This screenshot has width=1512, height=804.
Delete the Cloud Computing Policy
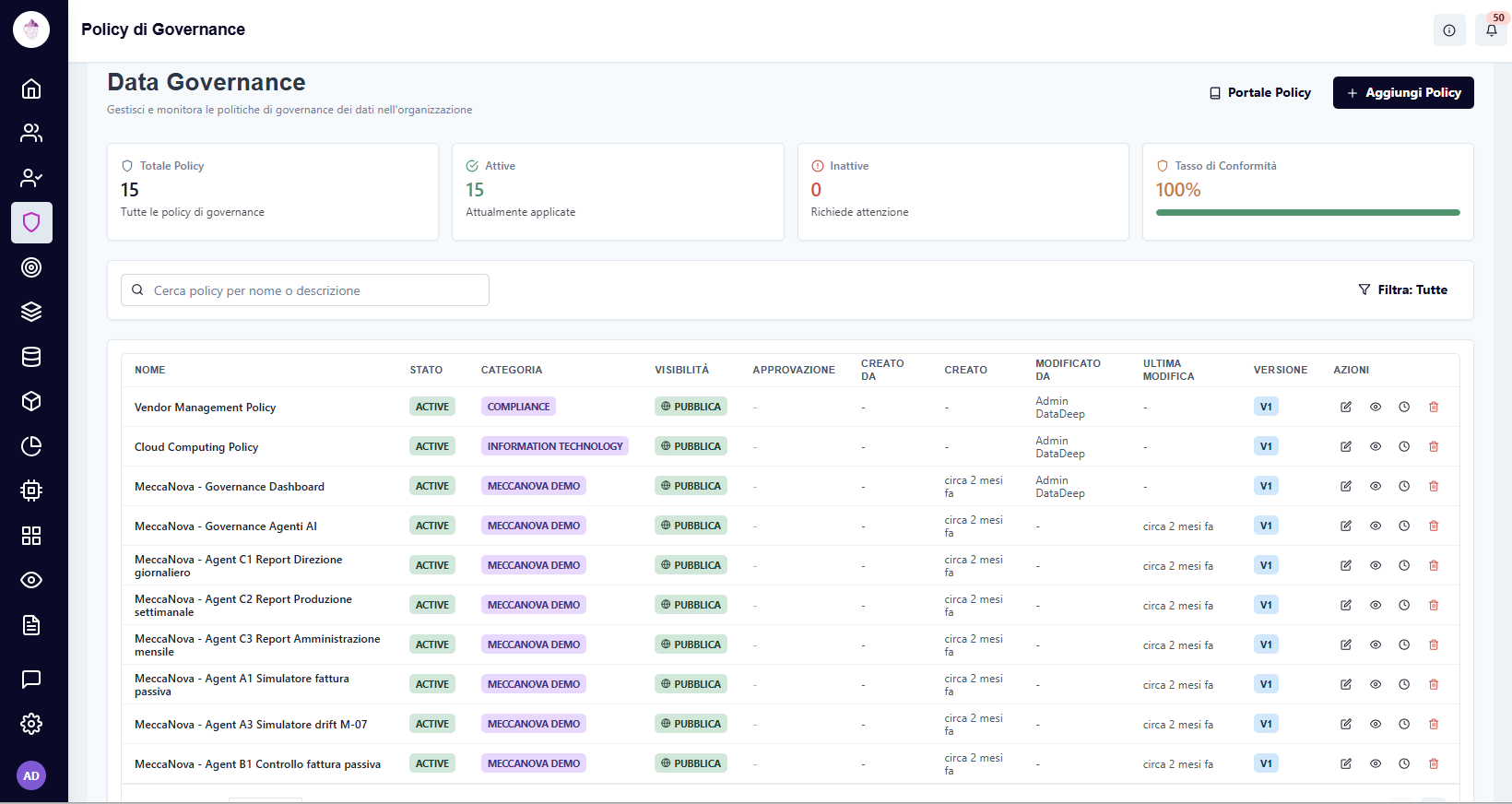click(1434, 446)
